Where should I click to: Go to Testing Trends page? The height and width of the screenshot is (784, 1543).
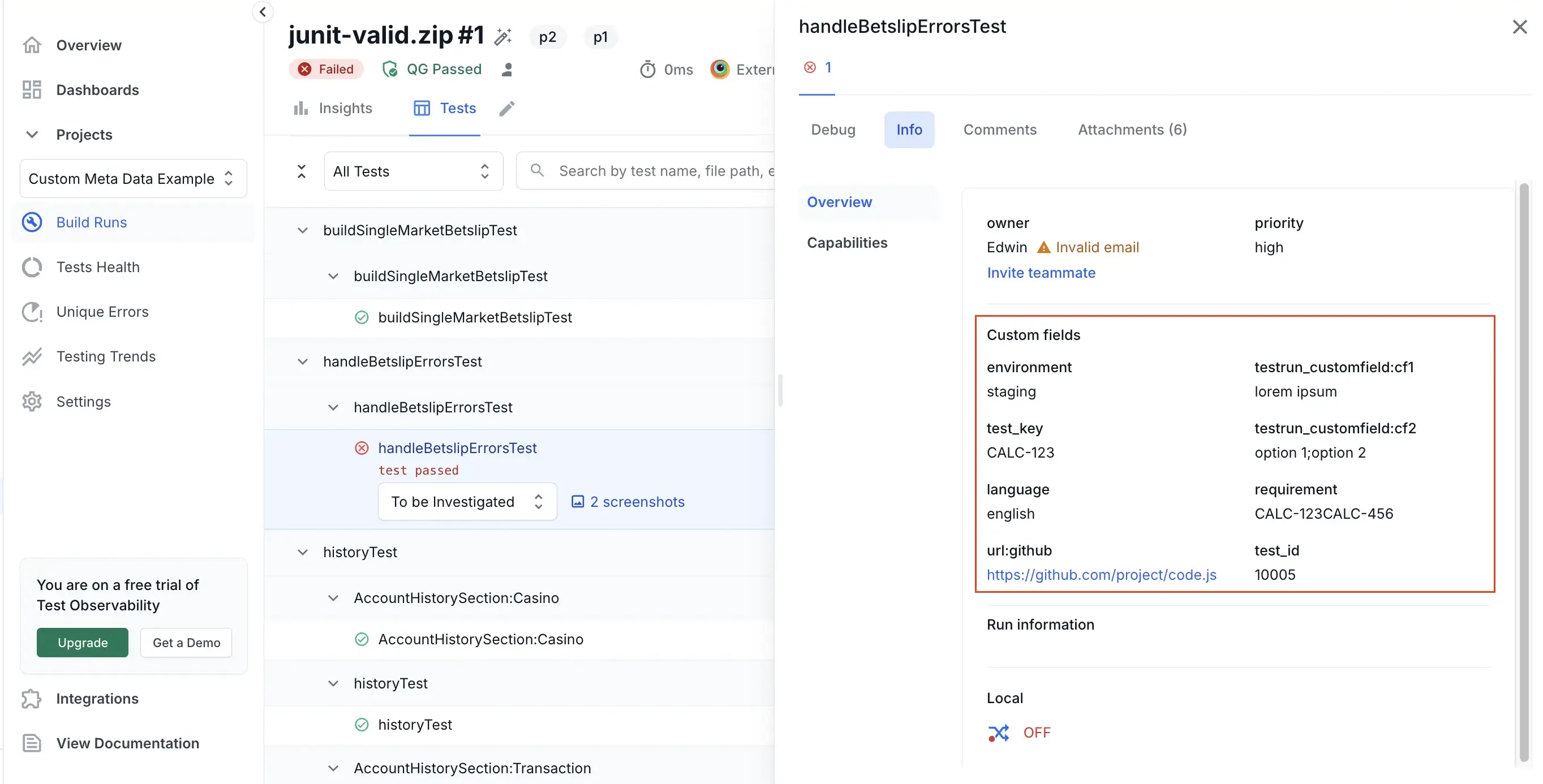[x=105, y=357]
